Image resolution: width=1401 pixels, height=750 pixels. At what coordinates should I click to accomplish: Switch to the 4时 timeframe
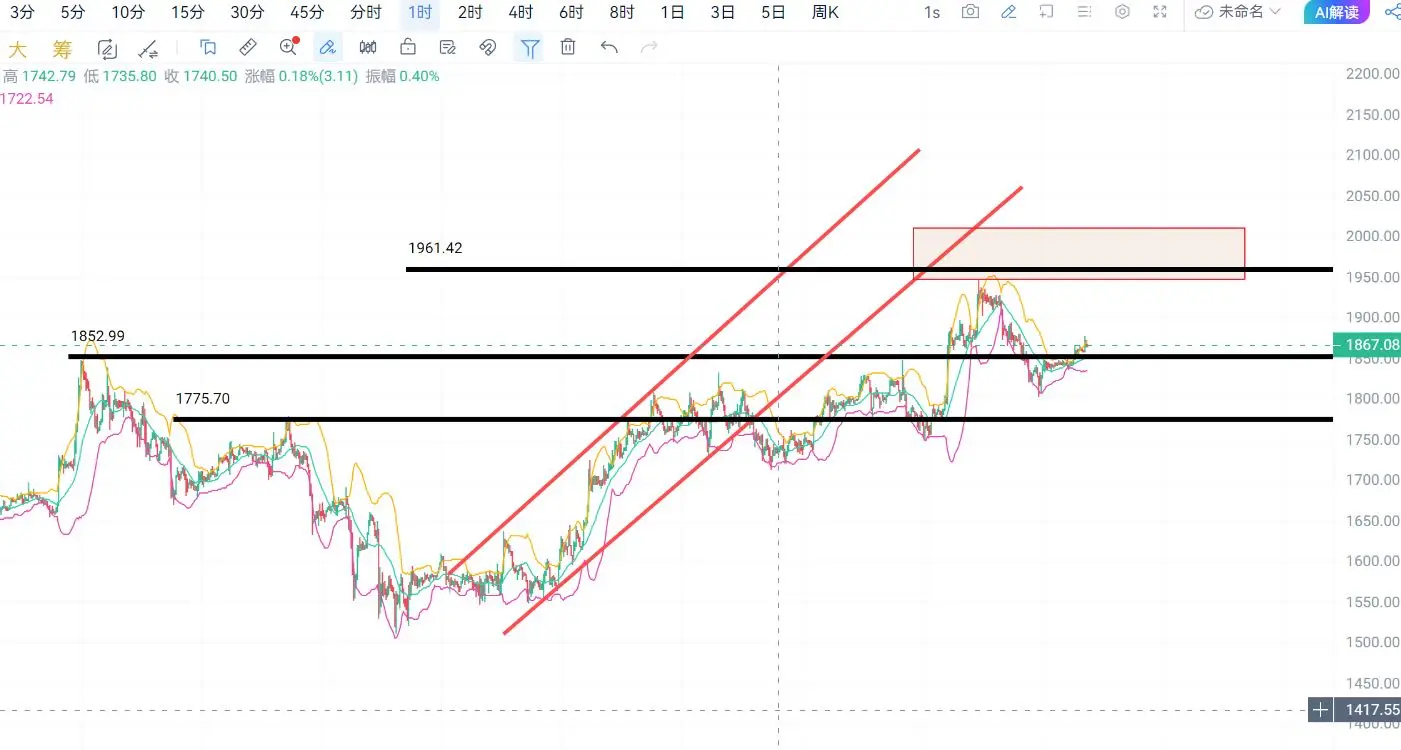click(520, 12)
